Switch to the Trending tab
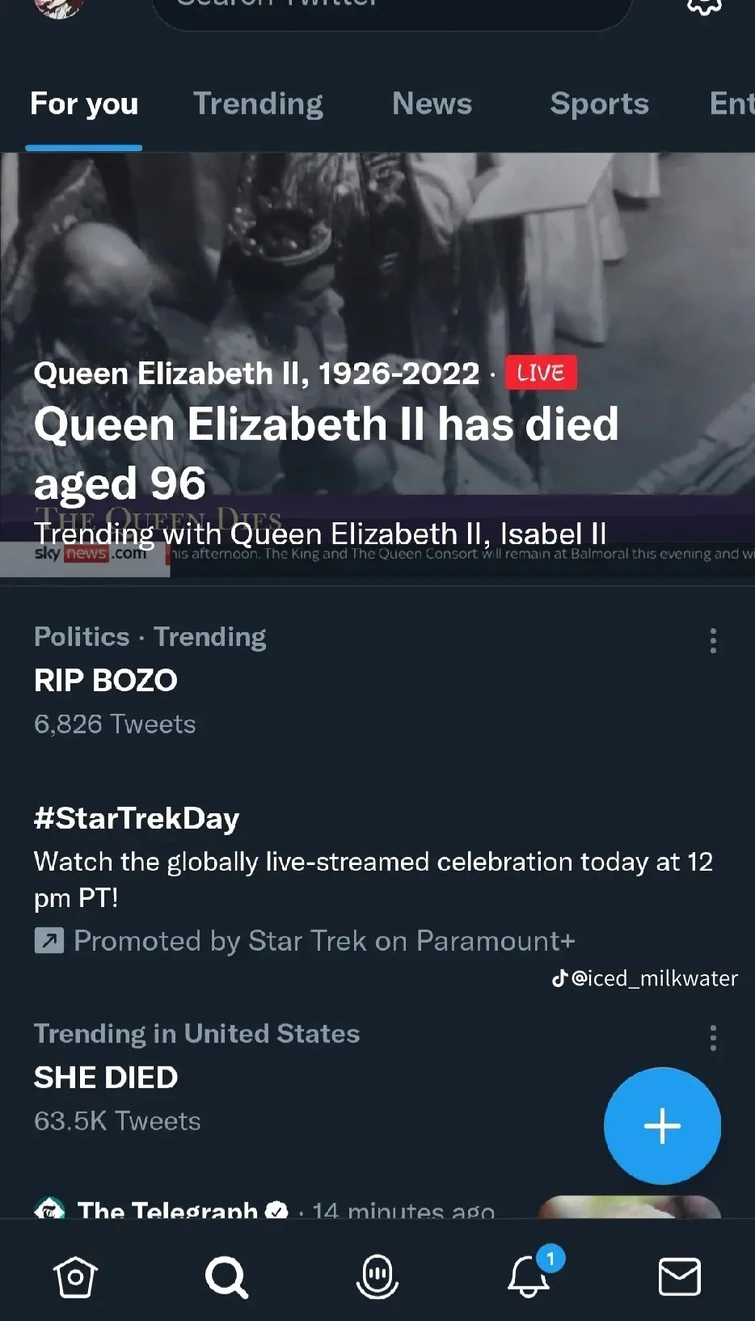Screen dimensions: 755x1321 click(258, 103)
